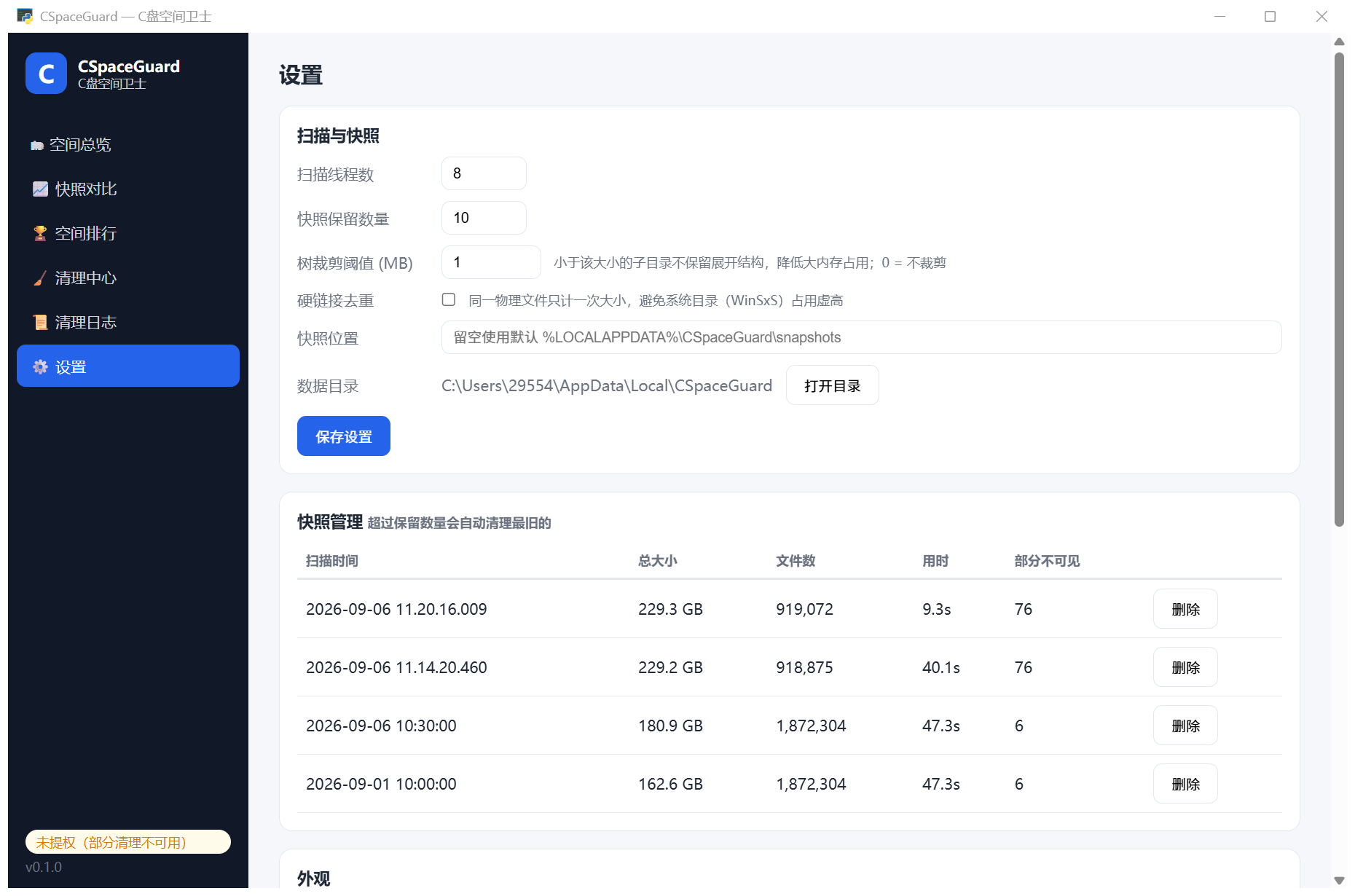Click 打开目录 button
The image size is (1355, 896).
[832, 385]
